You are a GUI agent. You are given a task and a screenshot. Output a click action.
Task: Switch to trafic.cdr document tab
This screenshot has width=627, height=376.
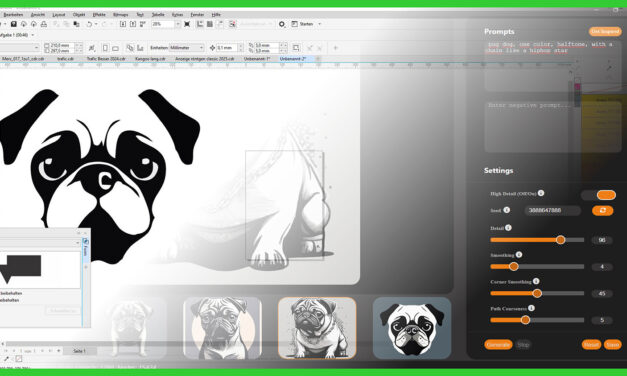pos(66,59)
